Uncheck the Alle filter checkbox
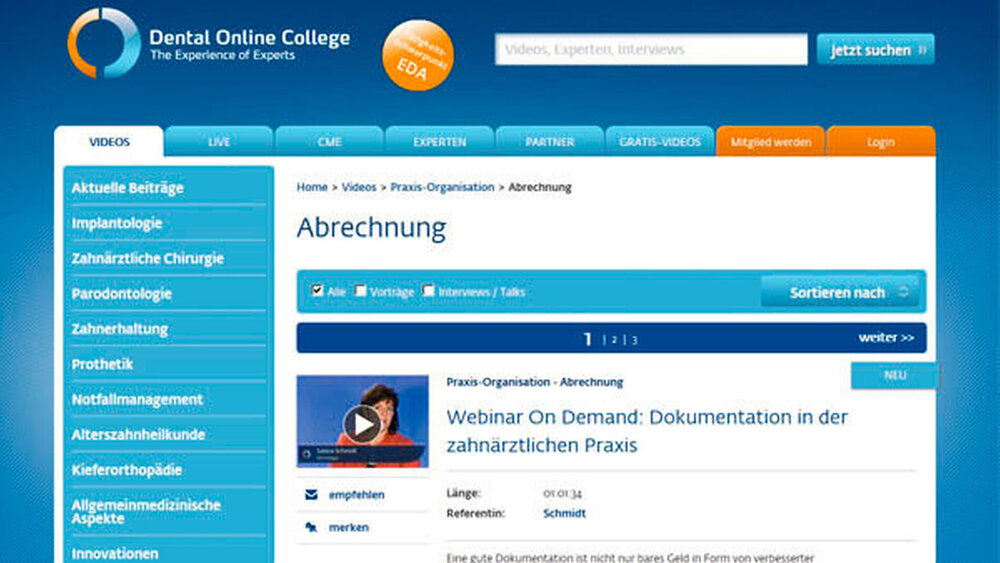This screenshot has width=1000, height=563. [318, 291]
